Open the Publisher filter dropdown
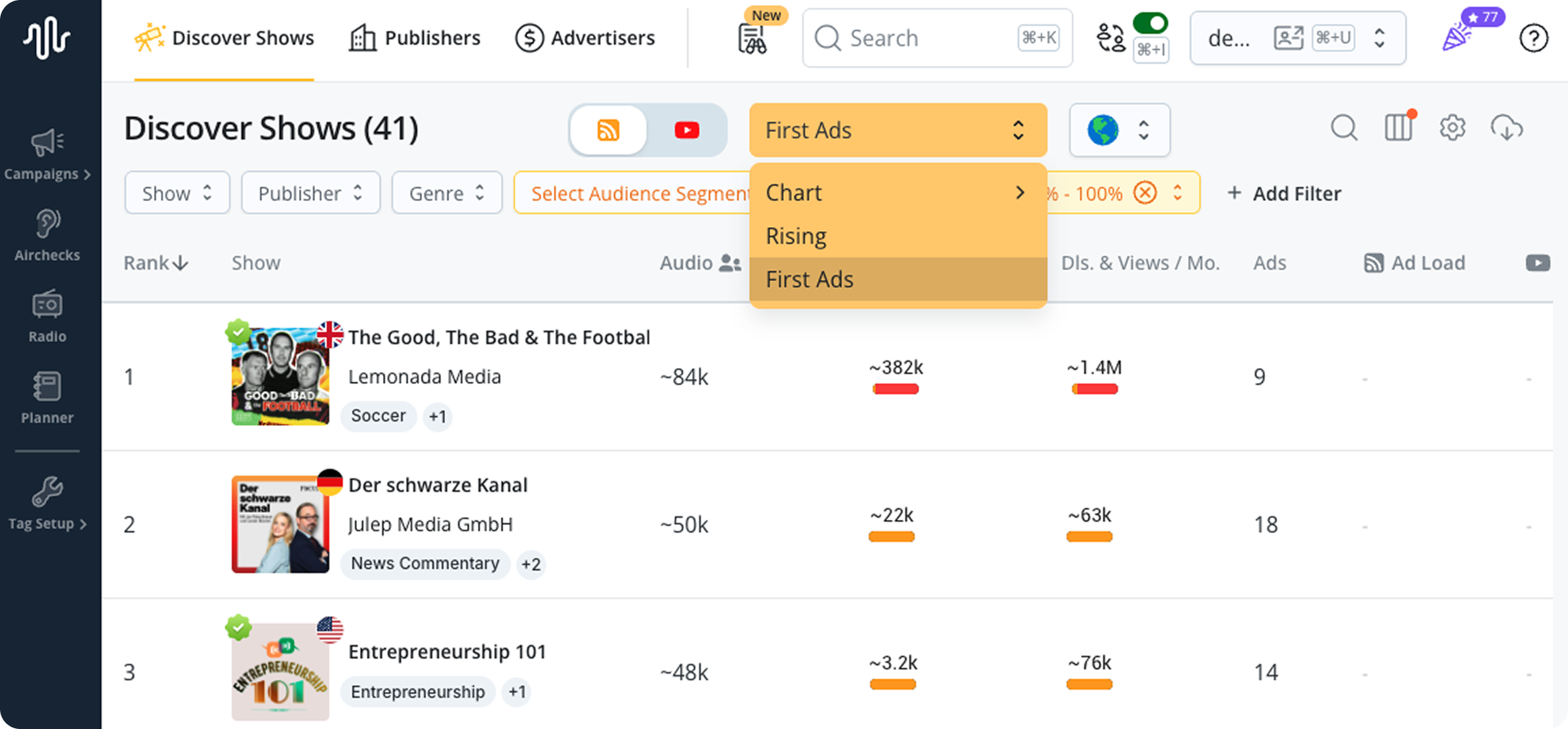 coord(310,193)
